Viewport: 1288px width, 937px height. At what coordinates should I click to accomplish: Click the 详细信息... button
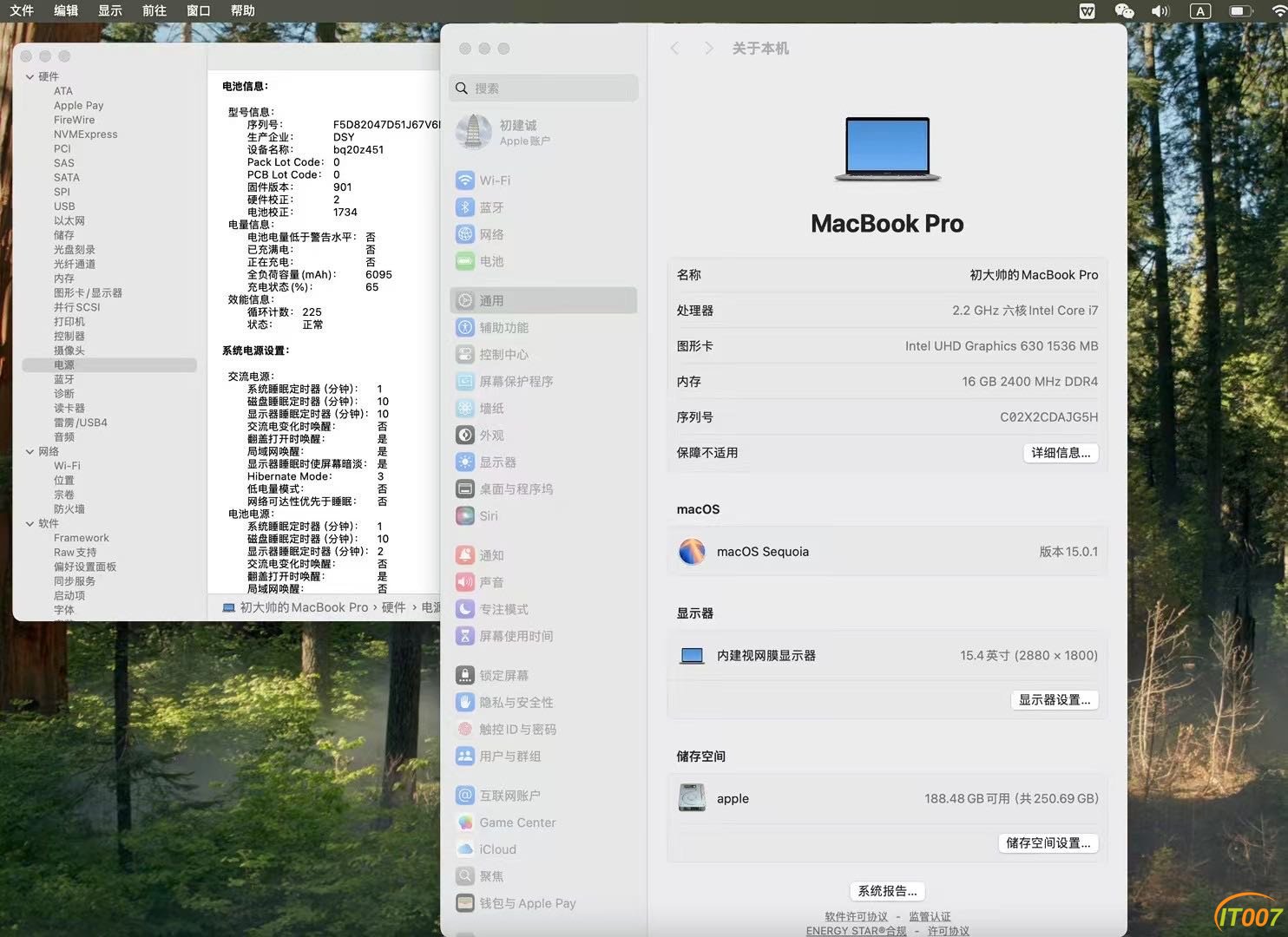[1061, 453]
